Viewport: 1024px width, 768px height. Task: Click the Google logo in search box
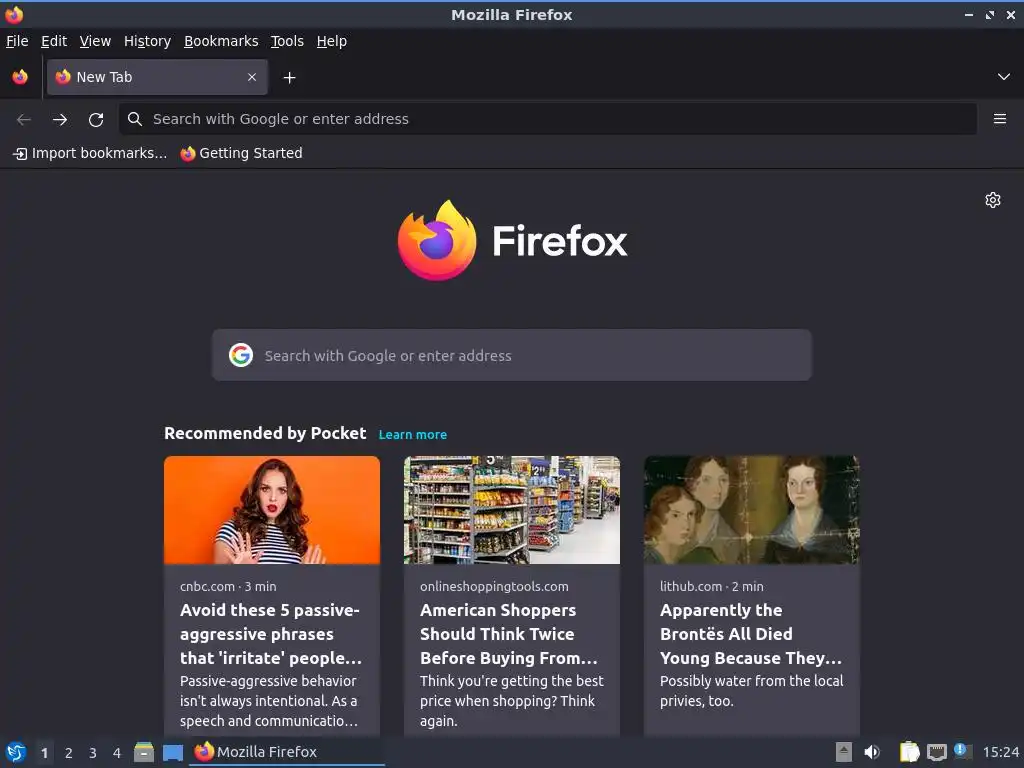point(241,355)
